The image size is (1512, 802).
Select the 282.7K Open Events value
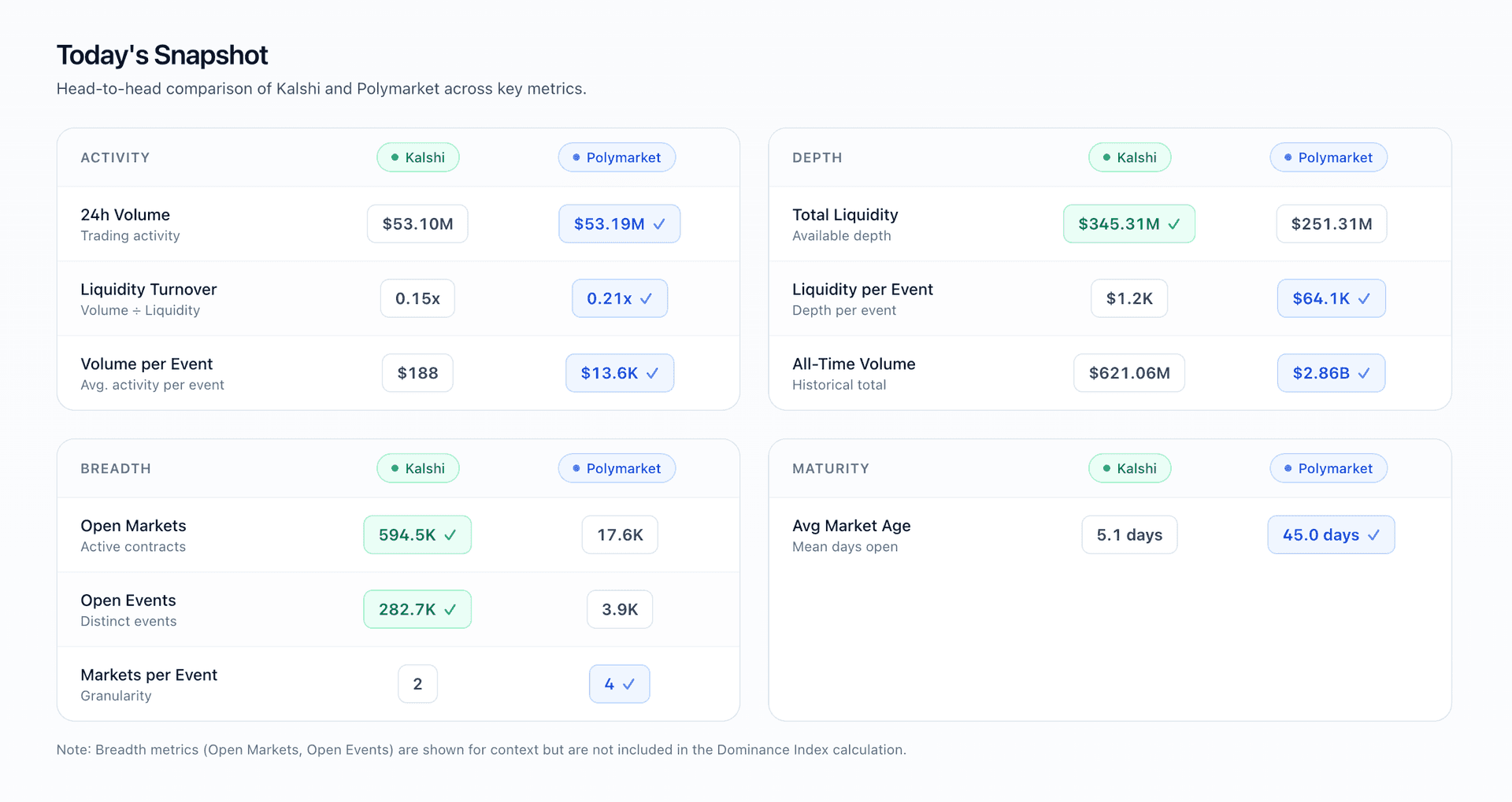[x=408, y=610]
